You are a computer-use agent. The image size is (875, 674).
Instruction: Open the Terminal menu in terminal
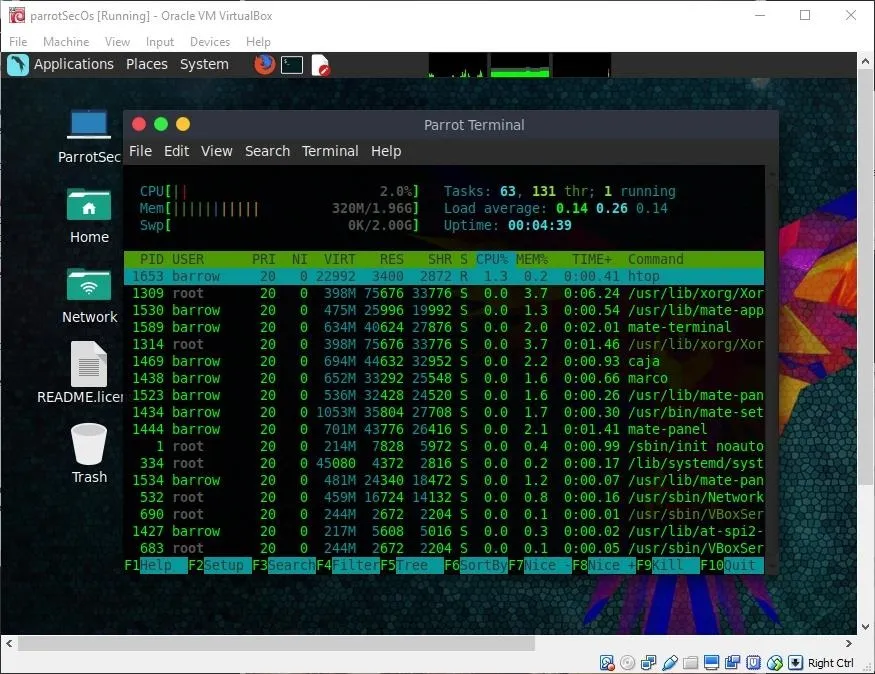coord(330,151)
